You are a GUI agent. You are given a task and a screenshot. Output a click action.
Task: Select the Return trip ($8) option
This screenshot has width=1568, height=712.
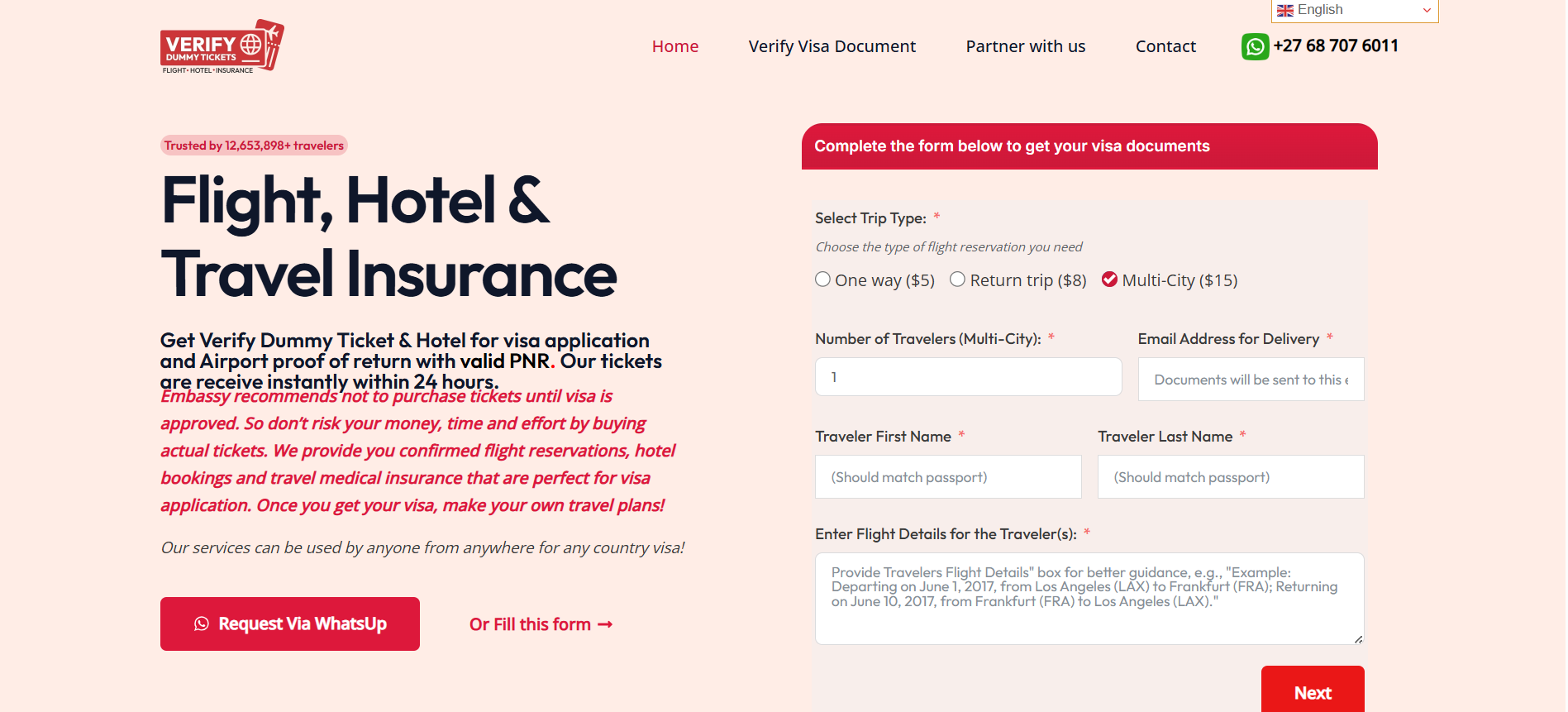958,280
